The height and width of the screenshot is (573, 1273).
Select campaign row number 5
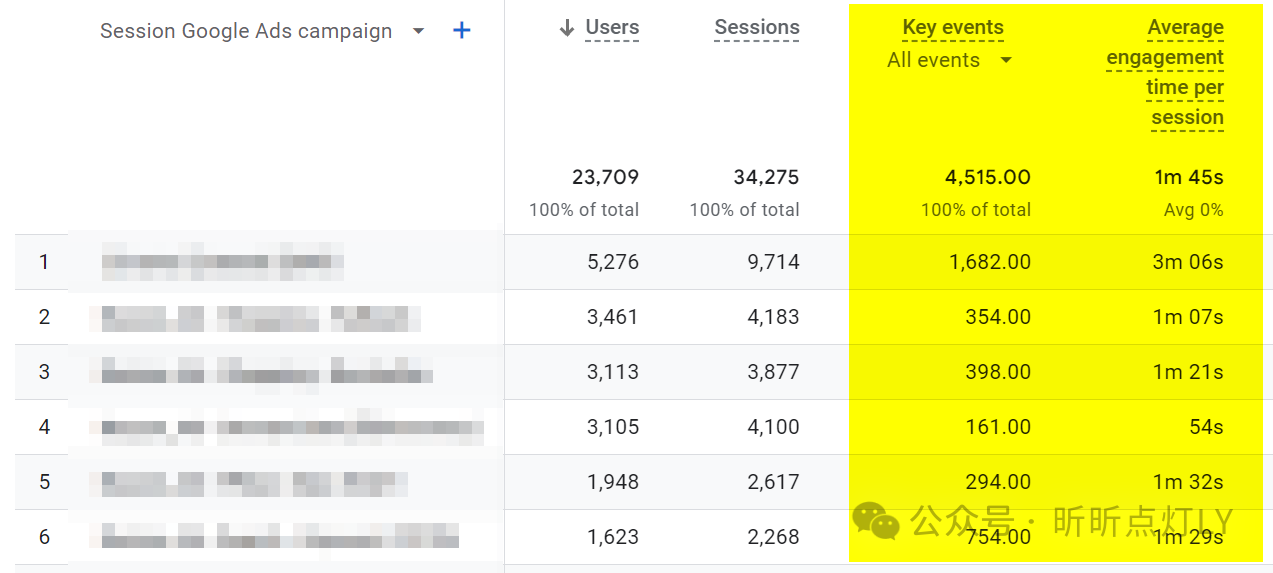coord(254,483)
